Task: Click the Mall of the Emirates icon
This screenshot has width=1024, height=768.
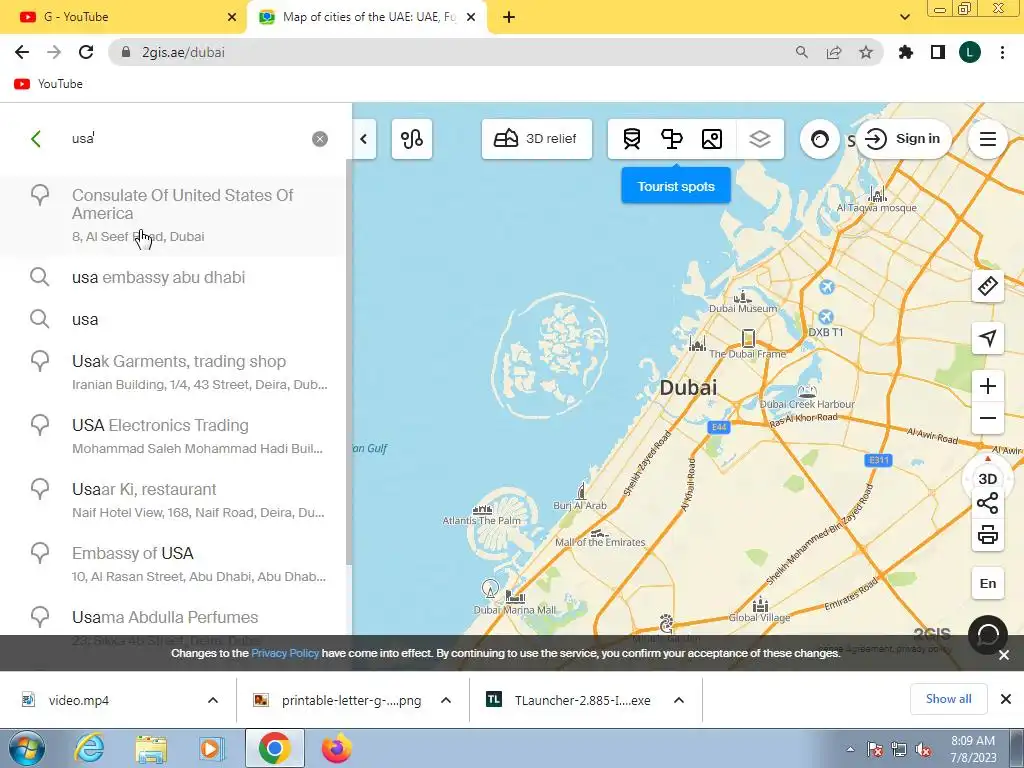Action: tap(599, 533)
